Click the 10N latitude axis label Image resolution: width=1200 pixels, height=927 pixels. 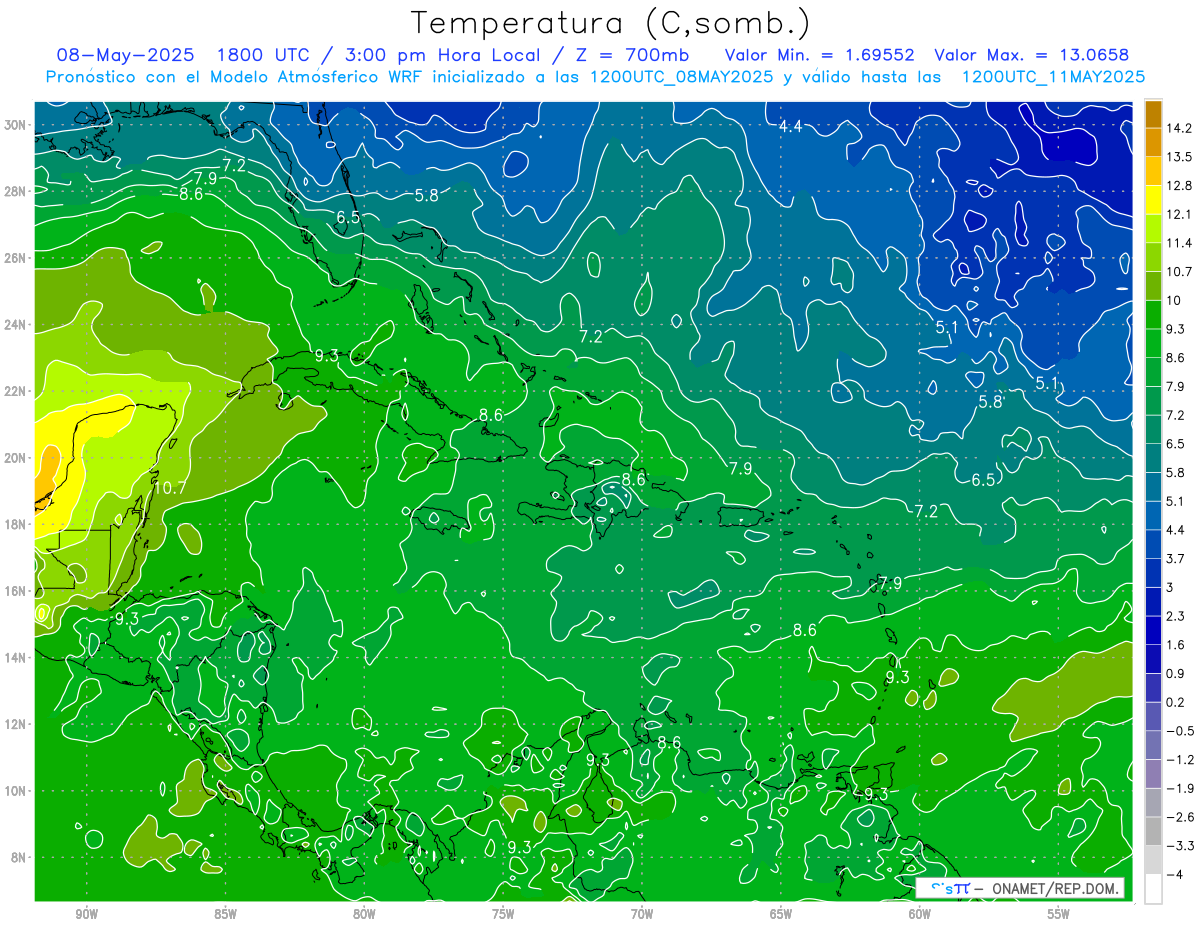point(15,791)
